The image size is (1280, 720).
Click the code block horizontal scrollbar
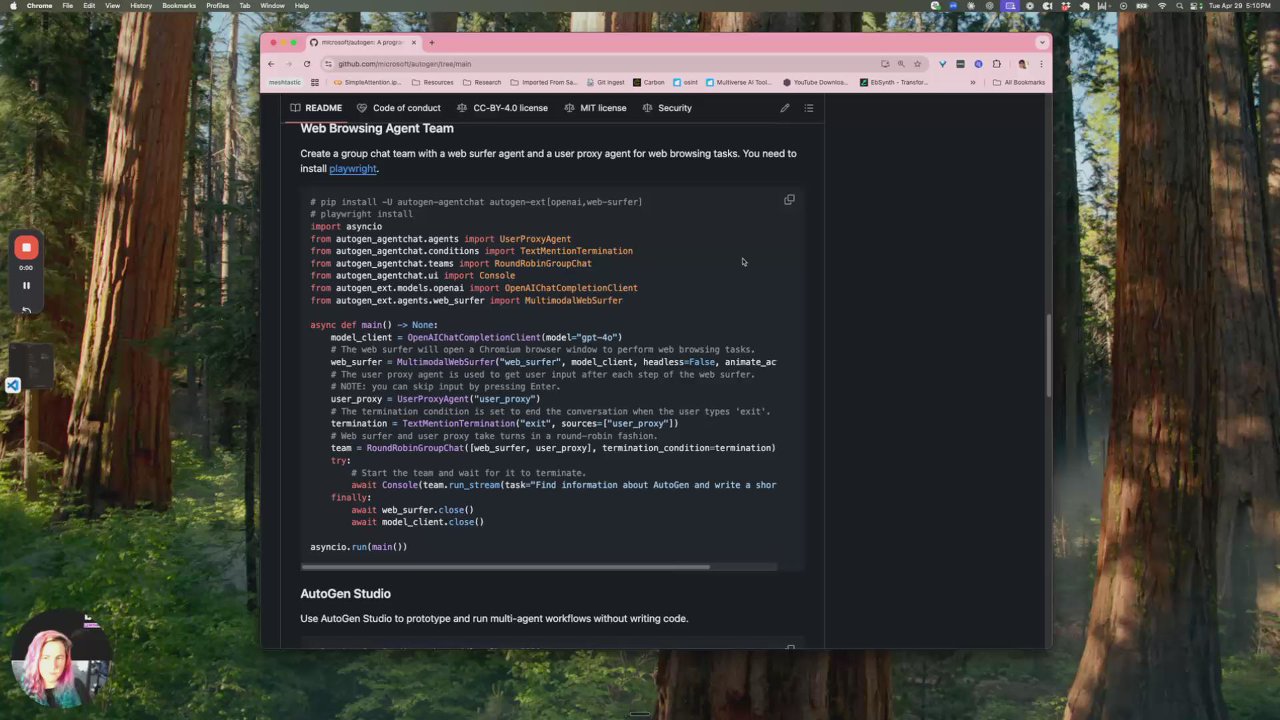(505, 567)
